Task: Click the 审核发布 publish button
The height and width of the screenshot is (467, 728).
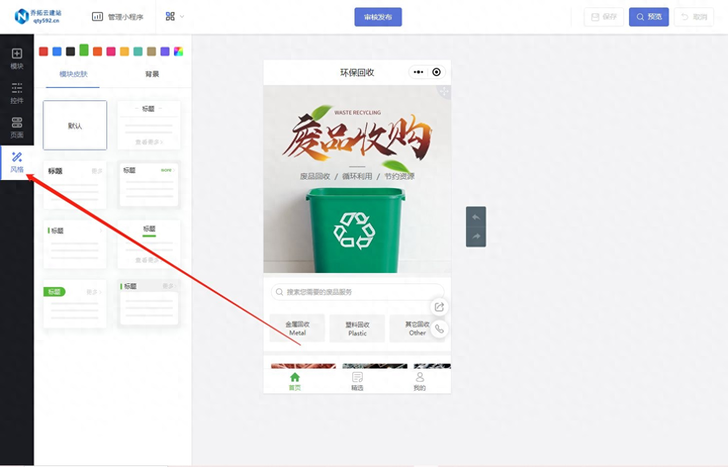Action: [x=378, y=17]
